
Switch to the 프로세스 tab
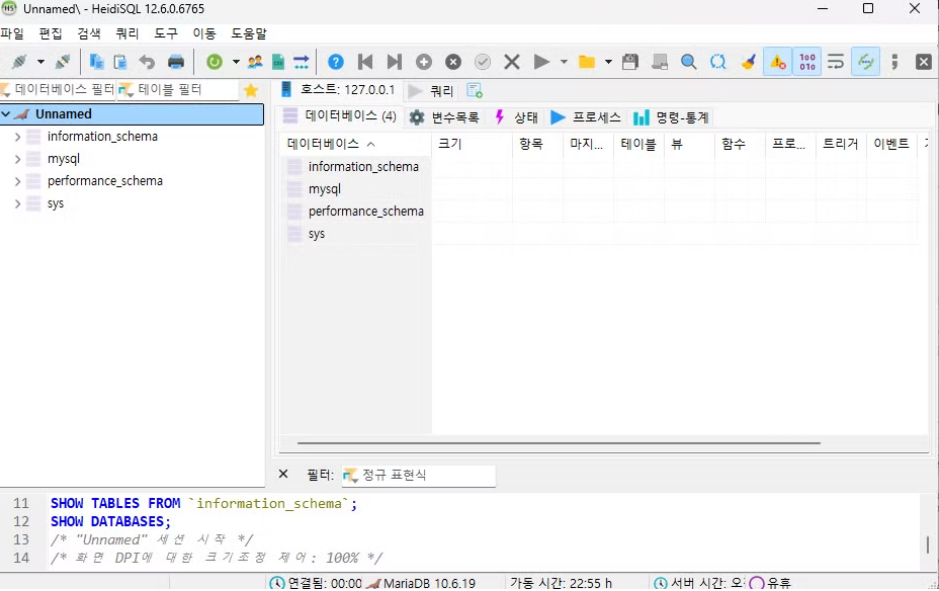pyautogui.click(x=586, y=117)
